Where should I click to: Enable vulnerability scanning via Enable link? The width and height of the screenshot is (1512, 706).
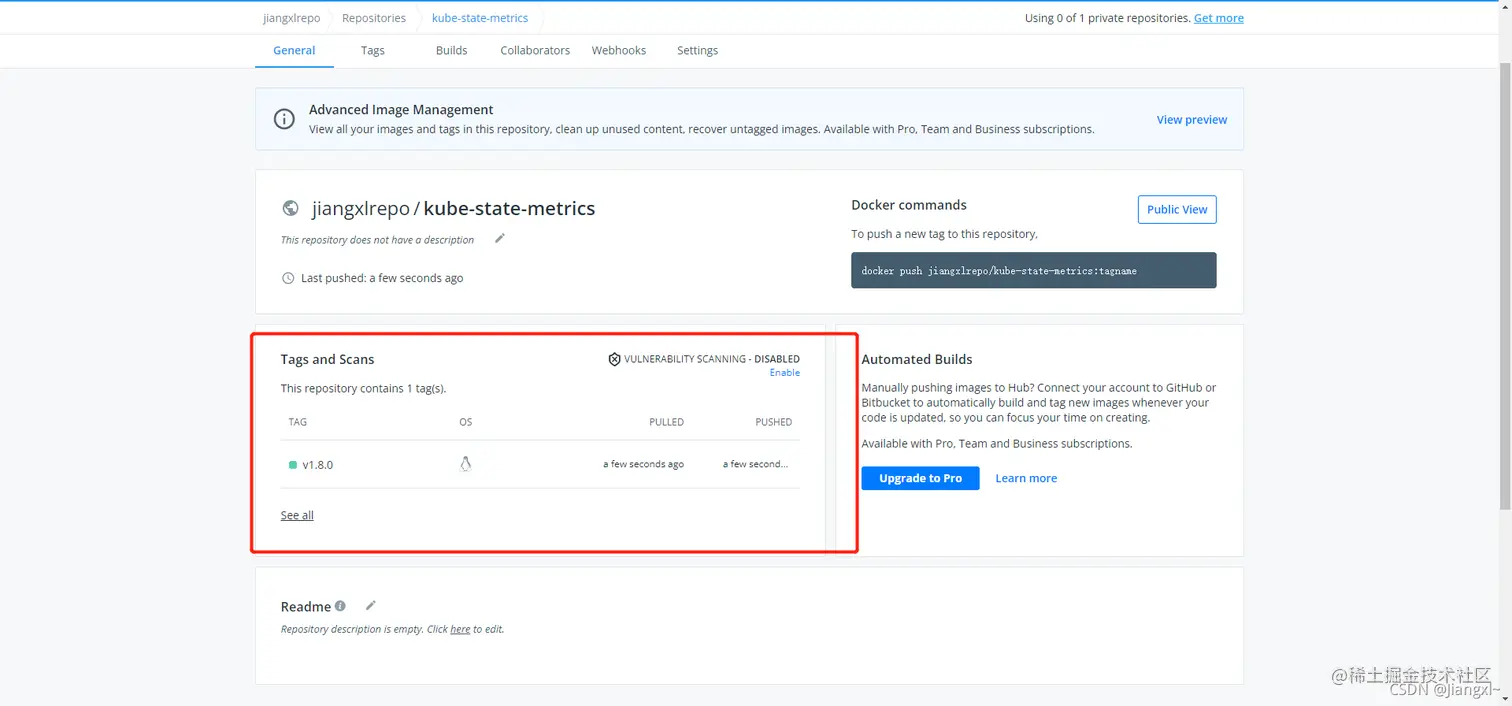tap(785, 372)
